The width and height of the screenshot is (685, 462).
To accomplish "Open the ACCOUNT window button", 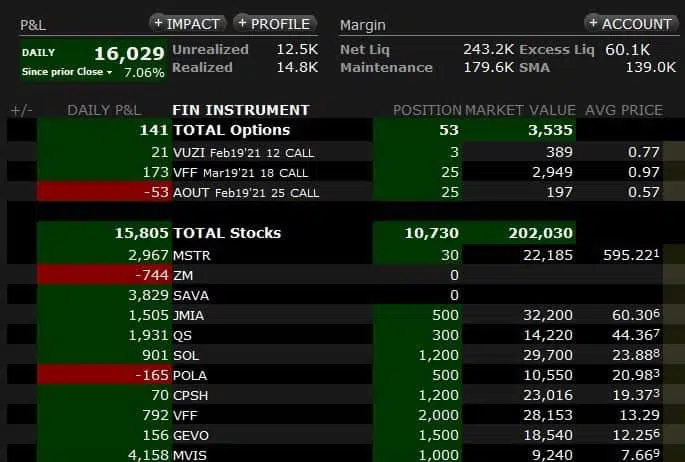I will click(x=631, y=24).
